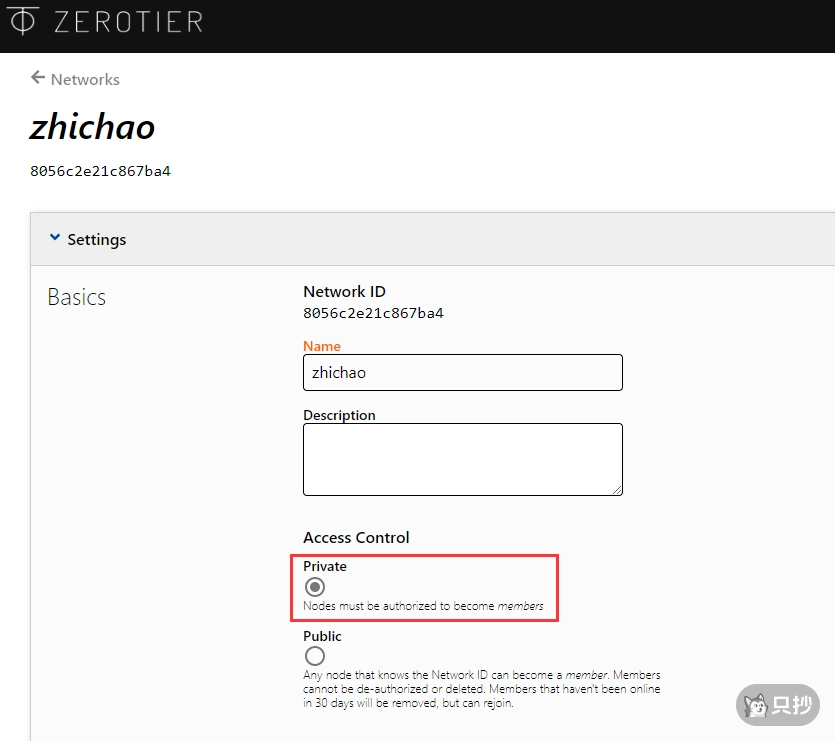Click the Description box resize handle
This screenshot has height=741, width=835.
pos(617,489)
